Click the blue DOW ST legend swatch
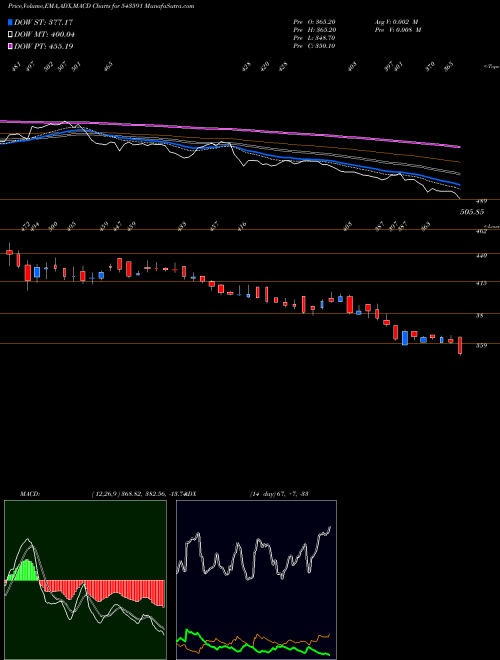The width and height of the screenshot is (500, 660). (x=11, y=22)
